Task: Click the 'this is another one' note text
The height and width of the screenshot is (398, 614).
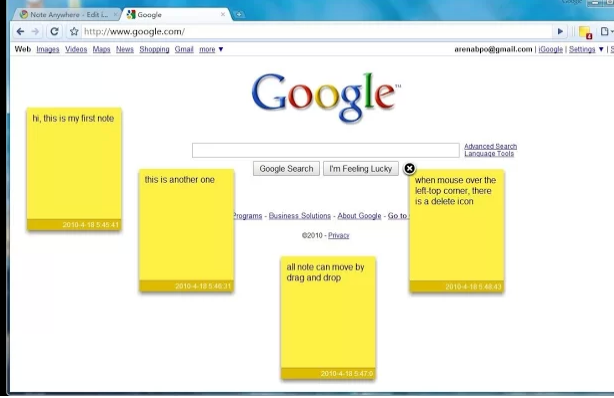Action: [180, 180]
